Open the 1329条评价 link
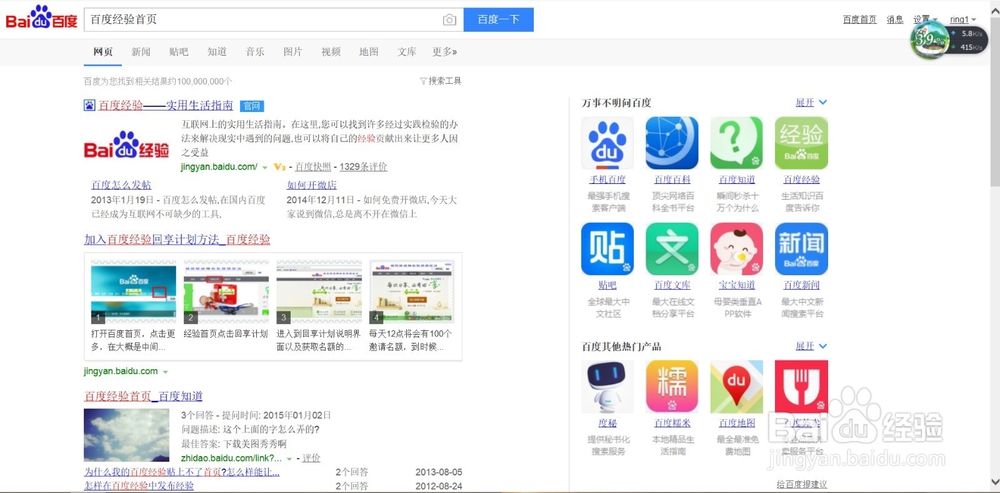 [x=364, y=167]
